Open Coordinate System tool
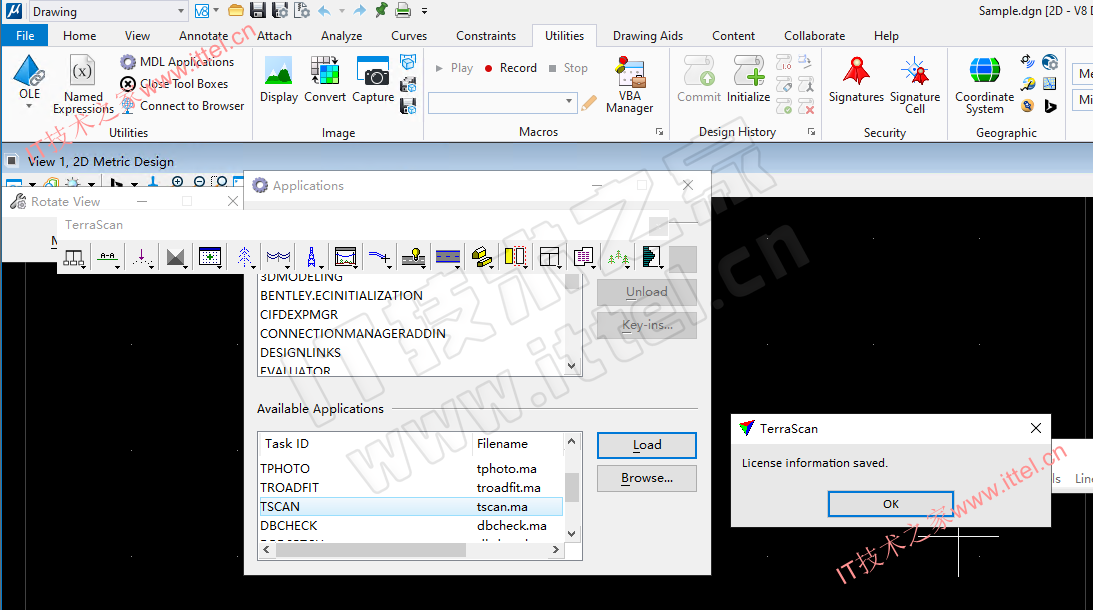Screen dimensions: 1093x610 (984, 84)
